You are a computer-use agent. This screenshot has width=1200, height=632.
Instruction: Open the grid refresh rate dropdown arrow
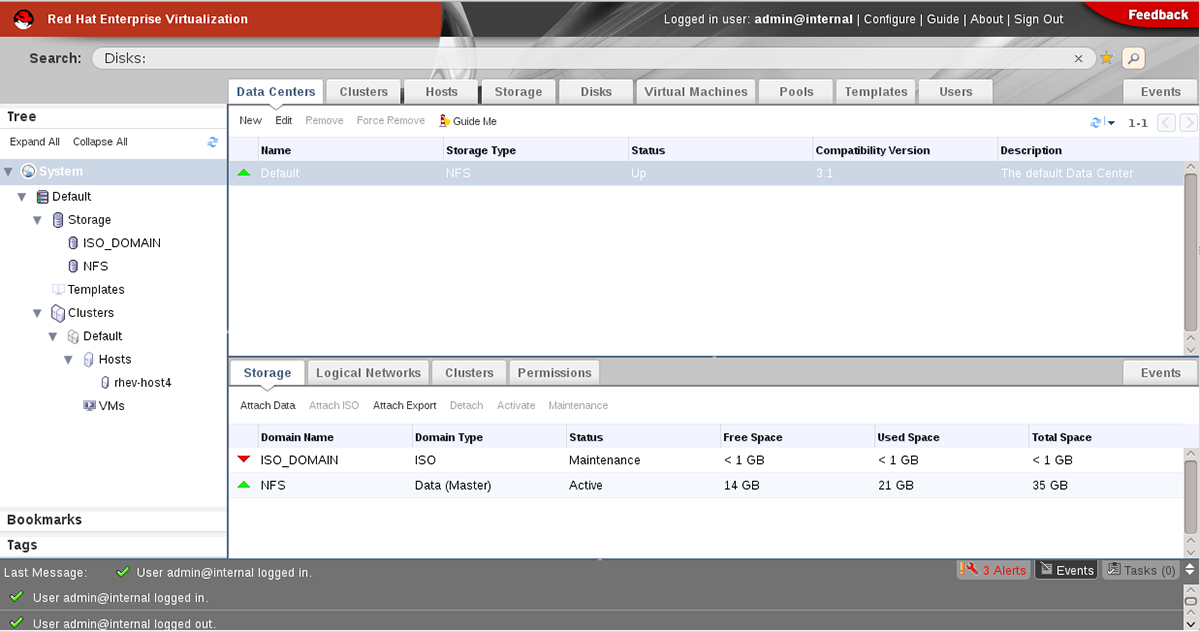1110,121
